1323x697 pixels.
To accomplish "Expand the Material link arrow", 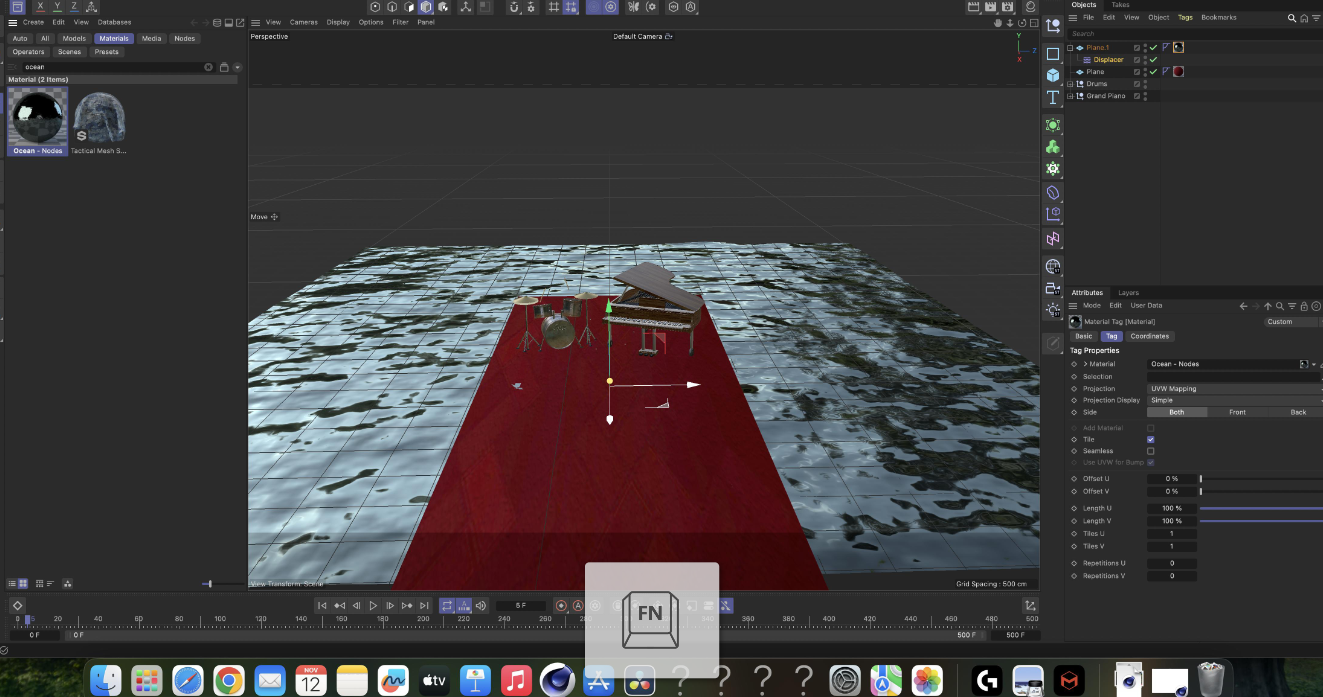I will tap(1085, 364).
